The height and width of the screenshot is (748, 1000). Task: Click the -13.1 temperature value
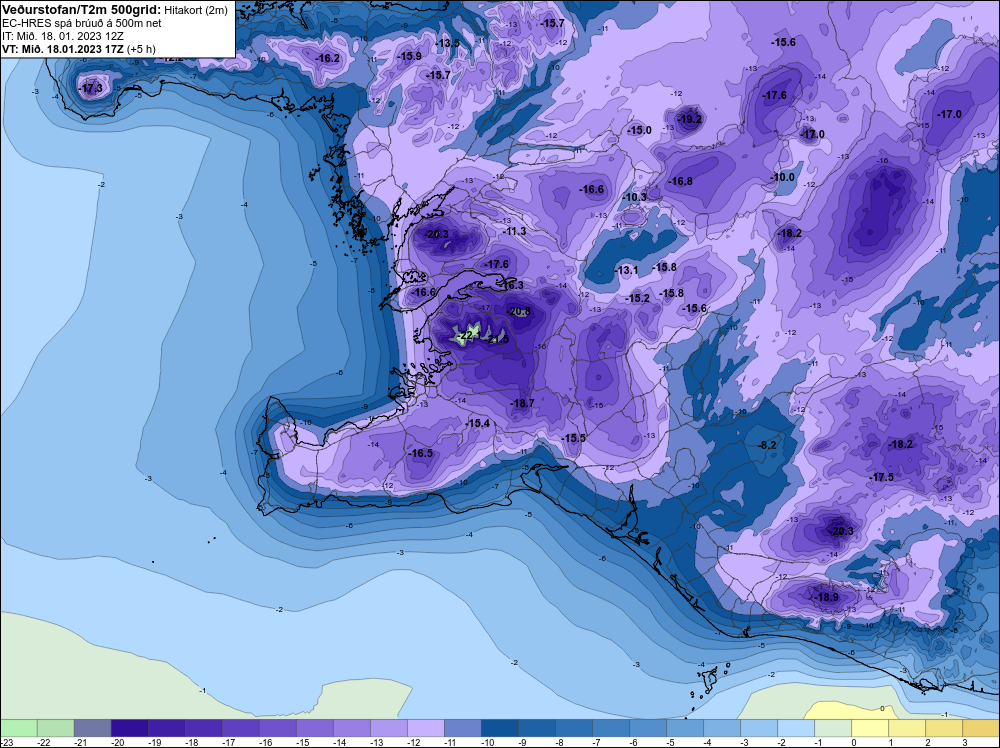click(x=627, y=270)
